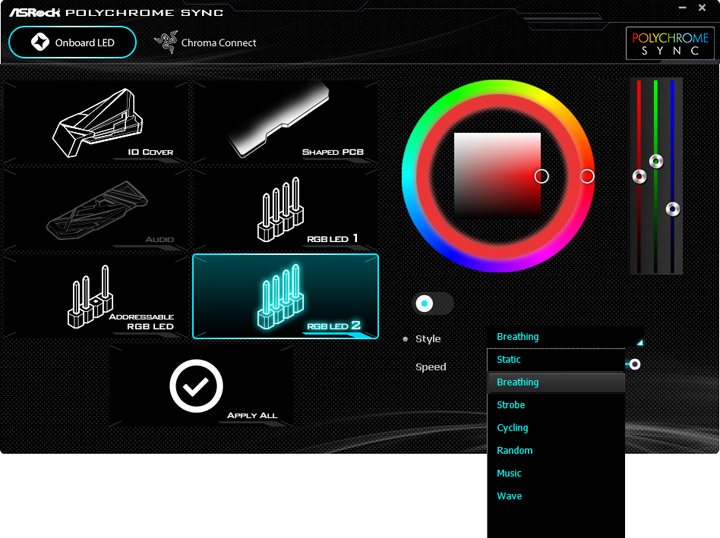Click the red channel slider handle
This screenshot has height=538, width=720.
(x=639, y=176)
